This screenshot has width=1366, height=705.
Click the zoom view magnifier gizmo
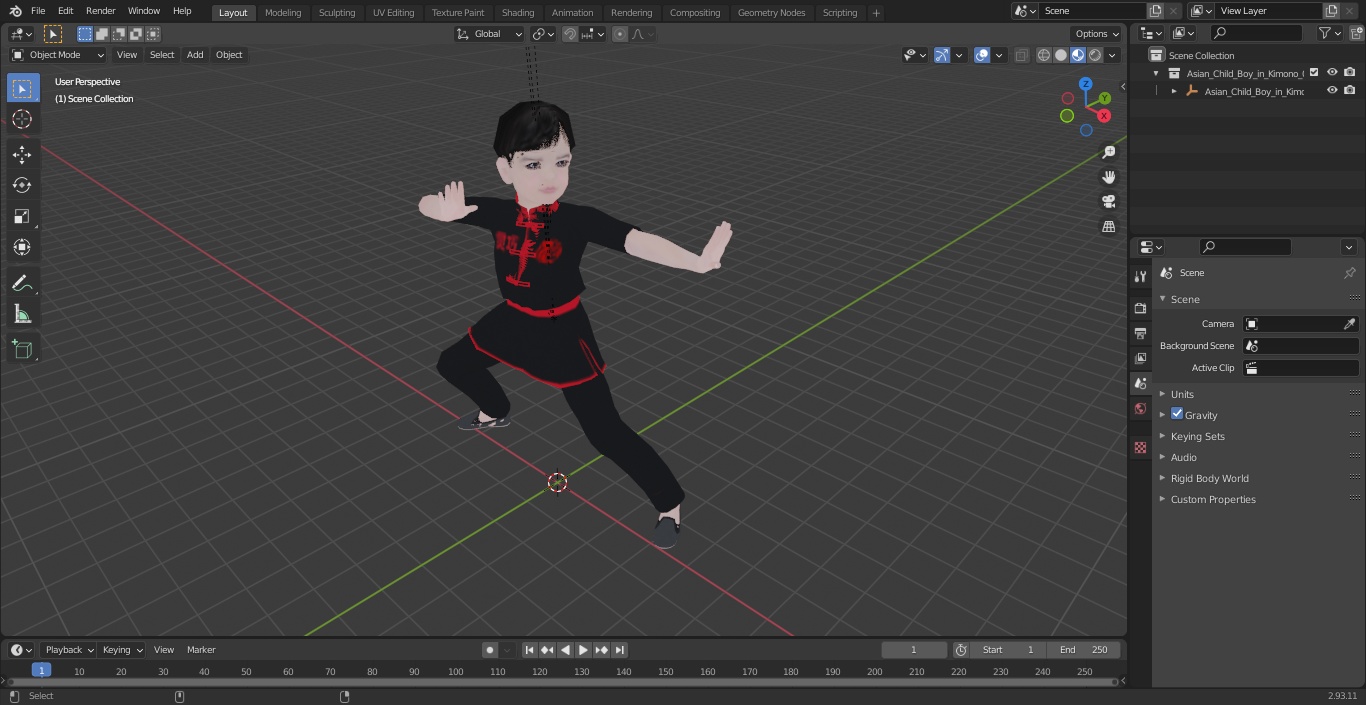tap(1109, 152)
